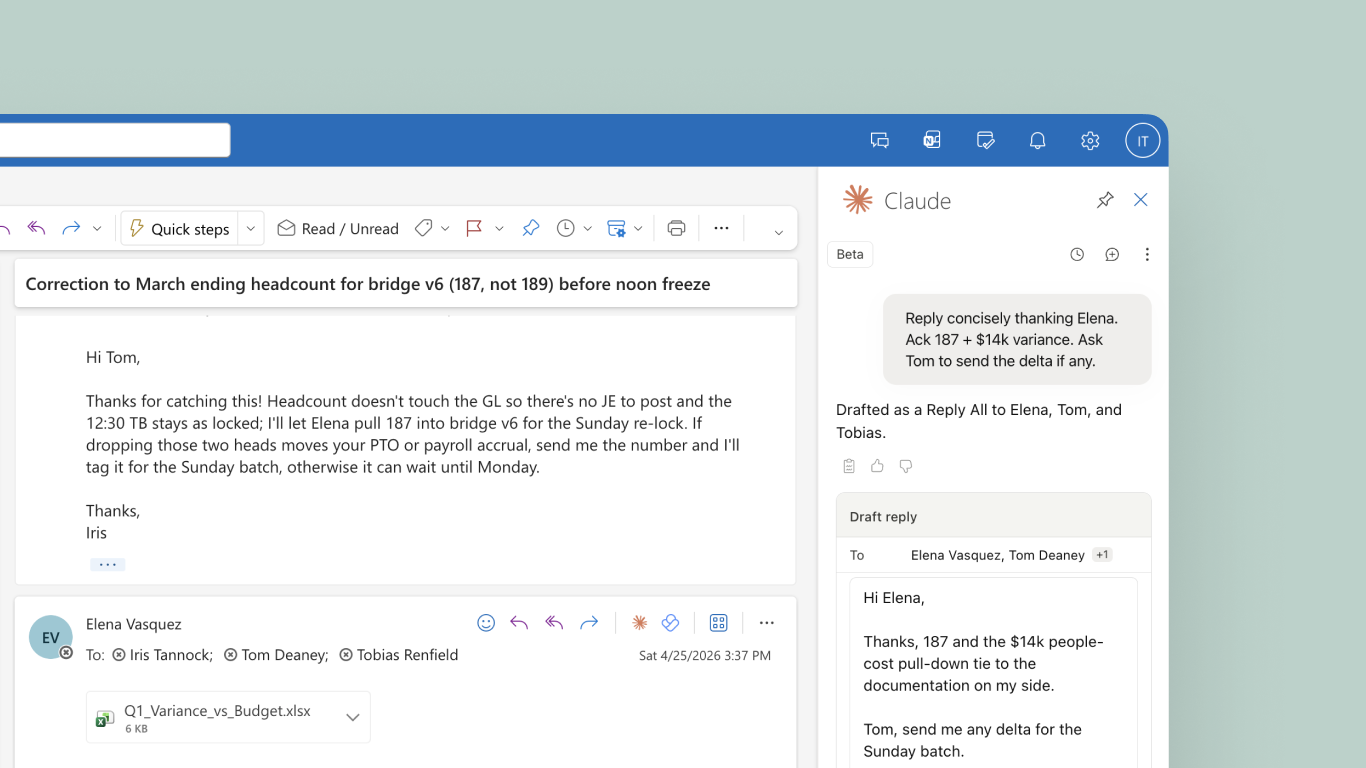Click in the search box in header
This screenshot has width=1366, height=768.
click(x=115, y=140)
